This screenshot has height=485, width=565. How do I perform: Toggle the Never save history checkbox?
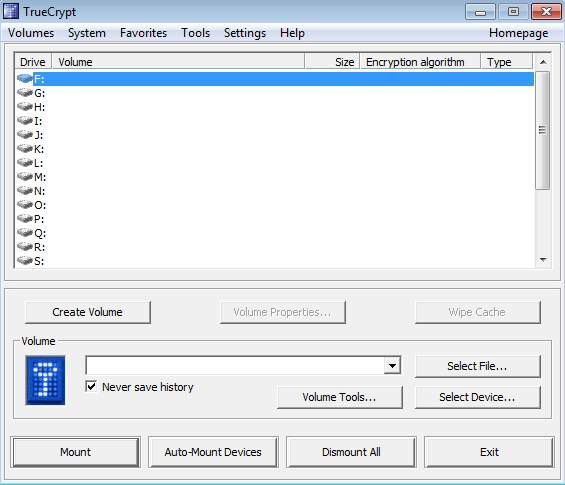pyautogui.click(x=91, y=386)
